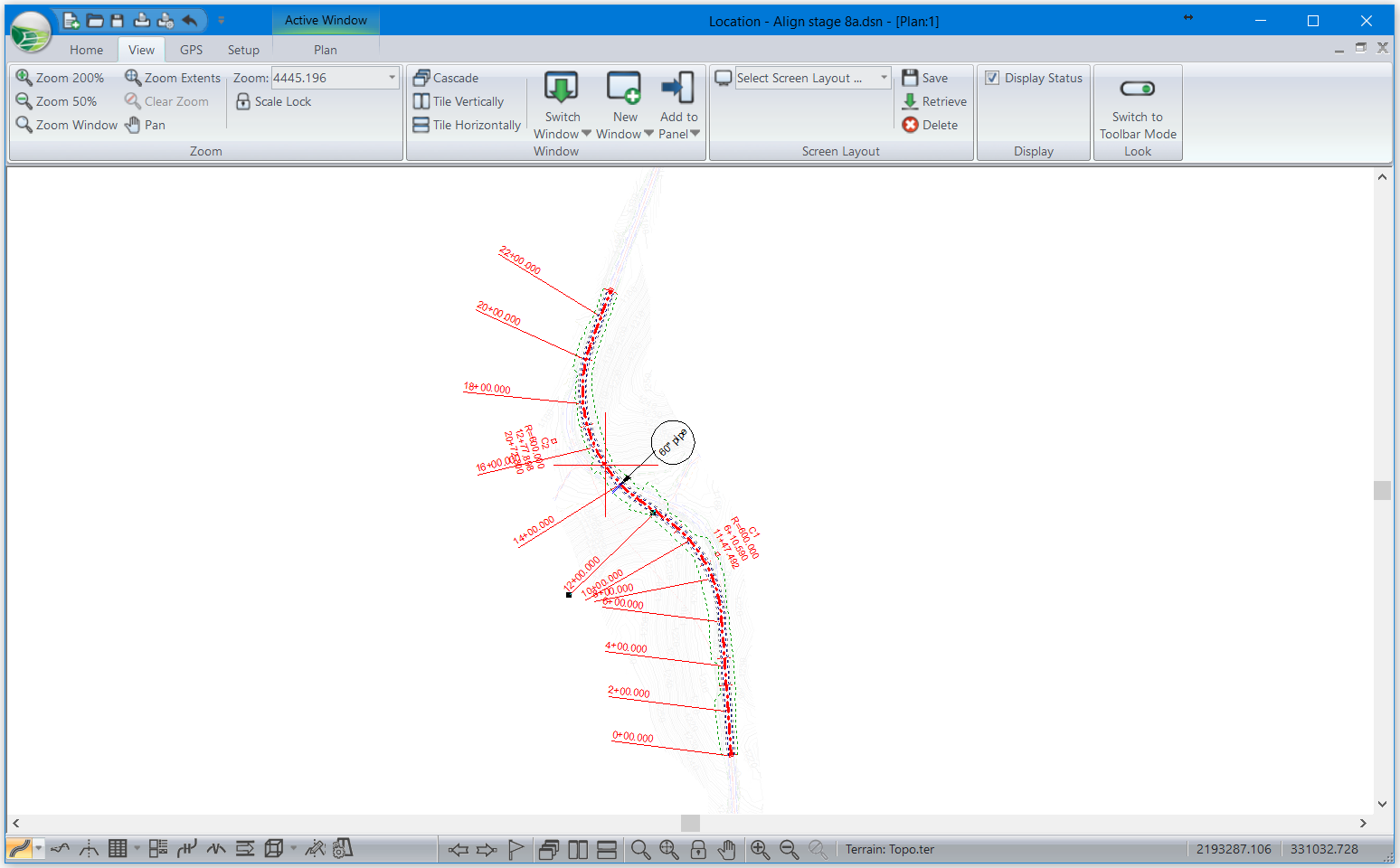Click the flag icon in bottom toolbar
This screenshot has width=1400, height=868.
[x=516, y=849]
